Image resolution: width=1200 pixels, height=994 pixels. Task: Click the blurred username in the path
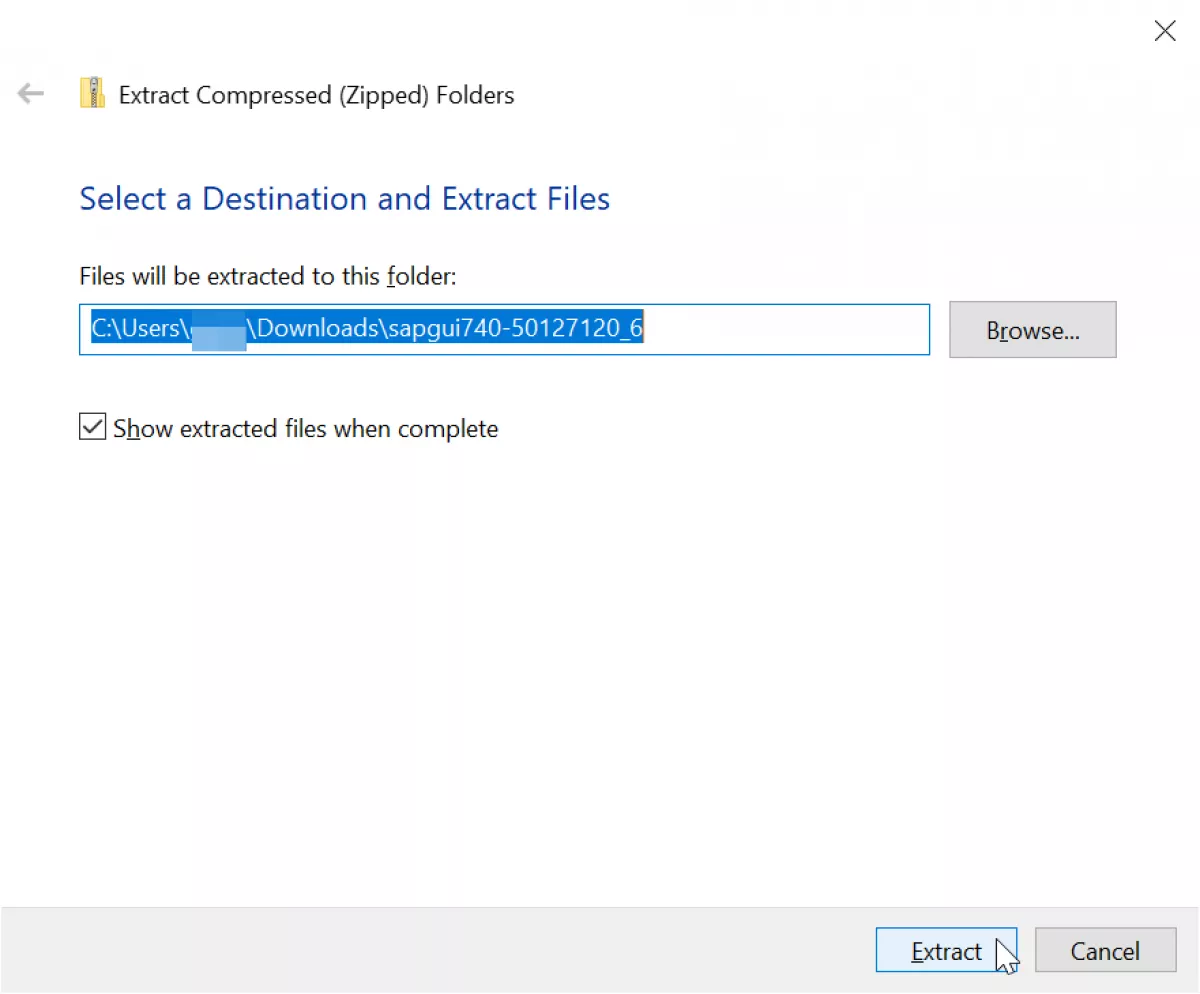[217, 329]
